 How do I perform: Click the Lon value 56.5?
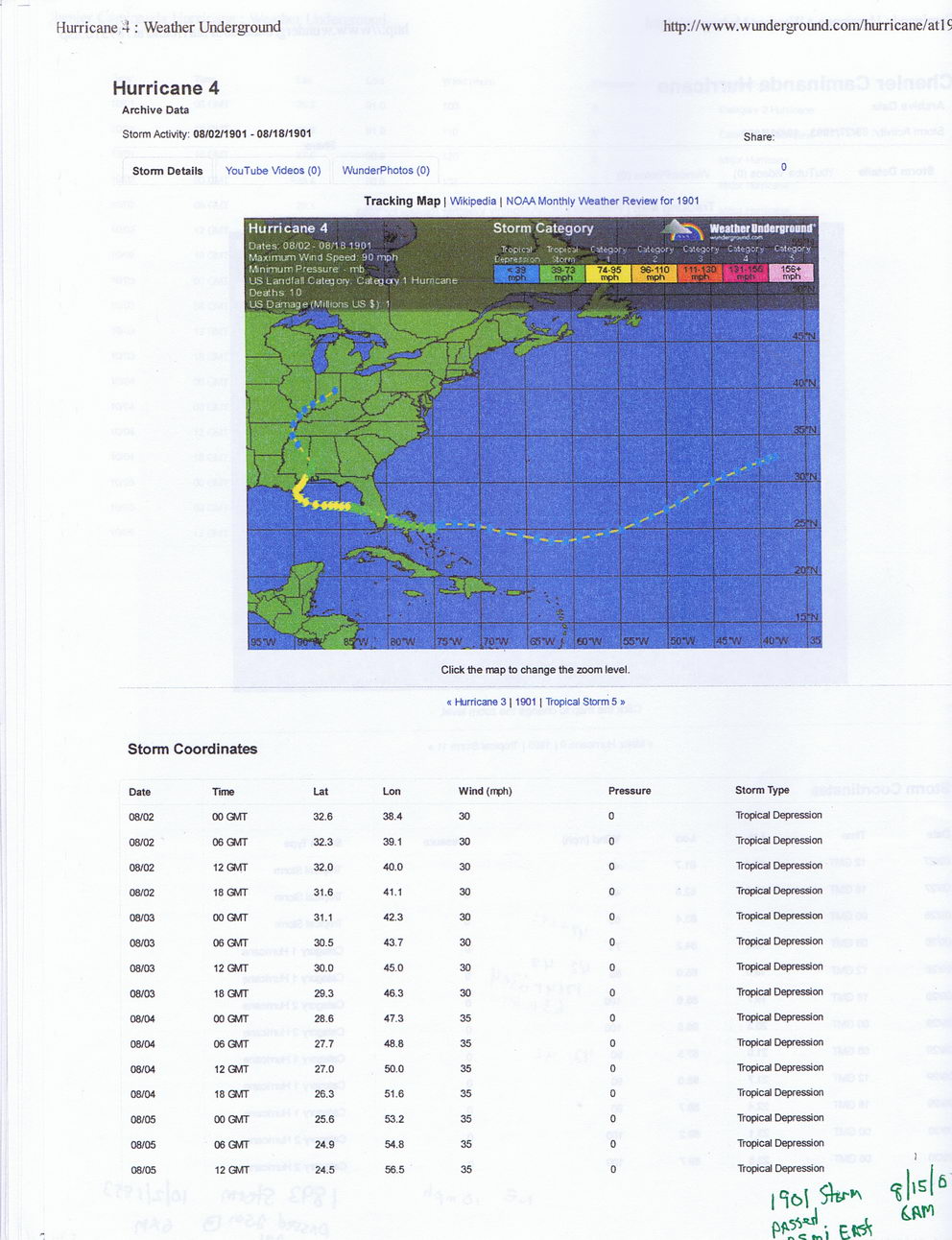pos(394,1170)
